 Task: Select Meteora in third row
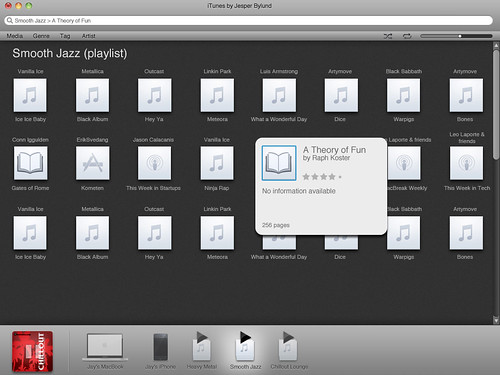[217, 233]
